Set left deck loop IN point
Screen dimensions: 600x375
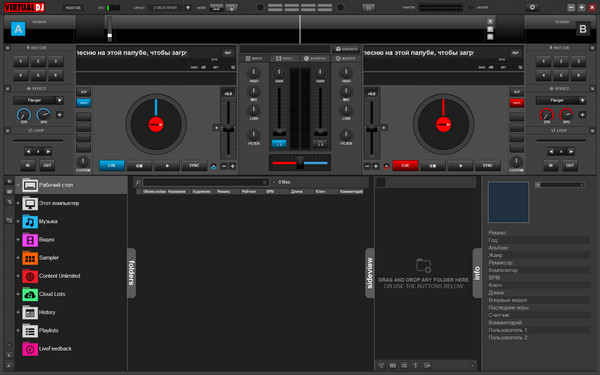tap(28, 166)
